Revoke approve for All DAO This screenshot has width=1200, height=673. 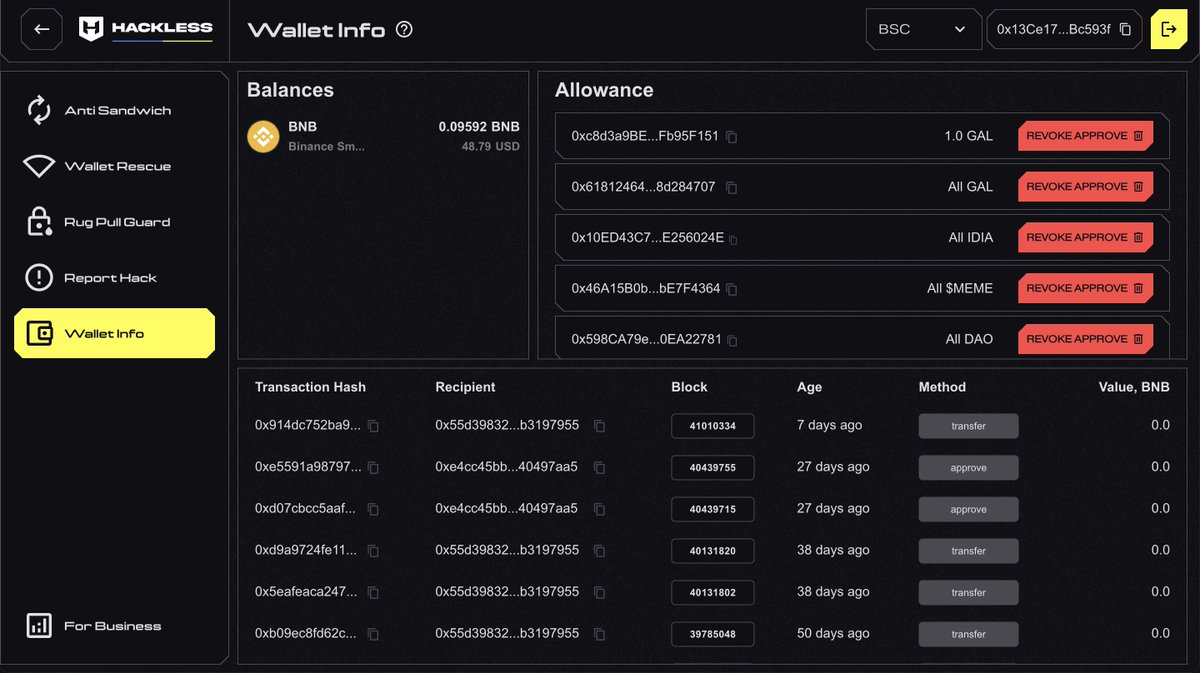[x=1085, y=339]
